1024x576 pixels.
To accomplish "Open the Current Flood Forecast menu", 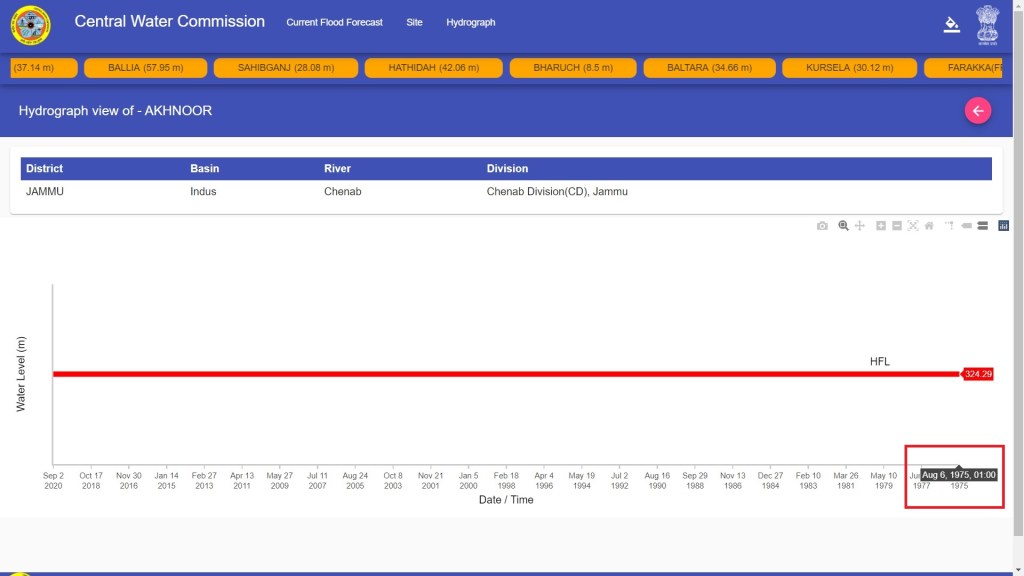I will pyautogui.click(x=334, y=22).
